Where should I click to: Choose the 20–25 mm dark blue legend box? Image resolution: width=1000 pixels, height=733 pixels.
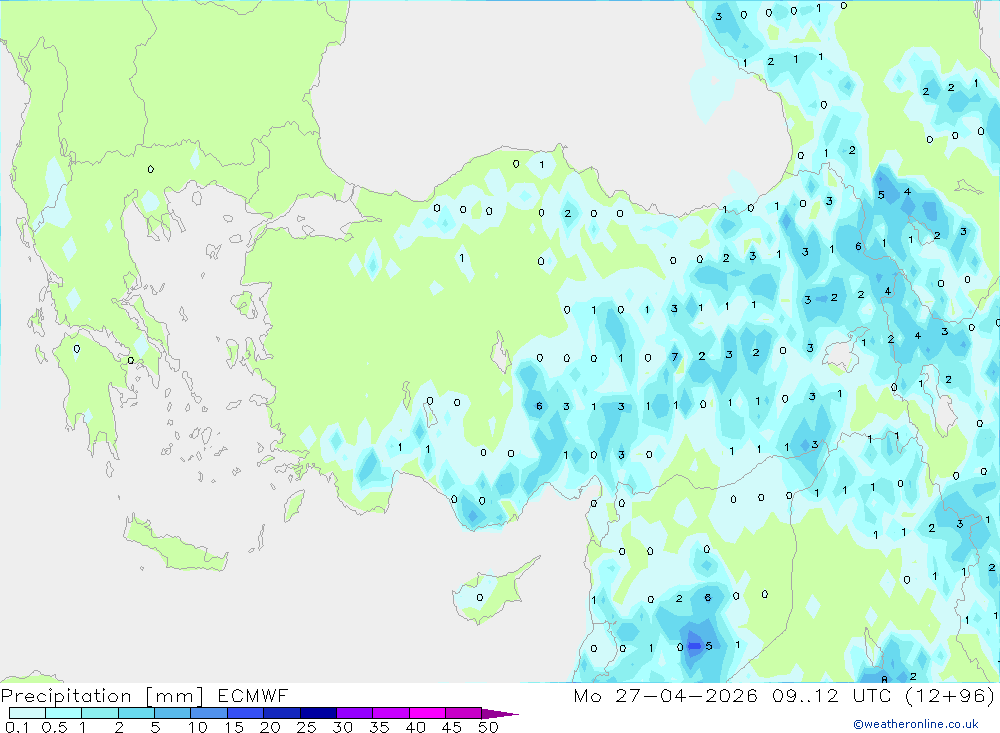[x=282, y=713]
